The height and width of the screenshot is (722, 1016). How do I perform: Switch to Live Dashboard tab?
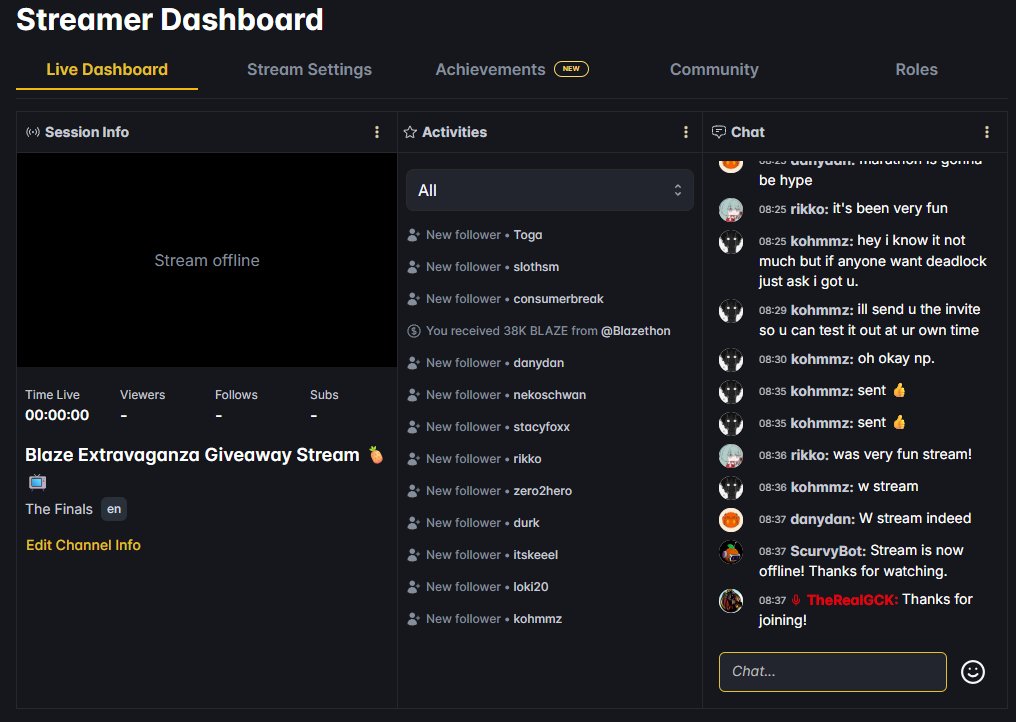107,69
